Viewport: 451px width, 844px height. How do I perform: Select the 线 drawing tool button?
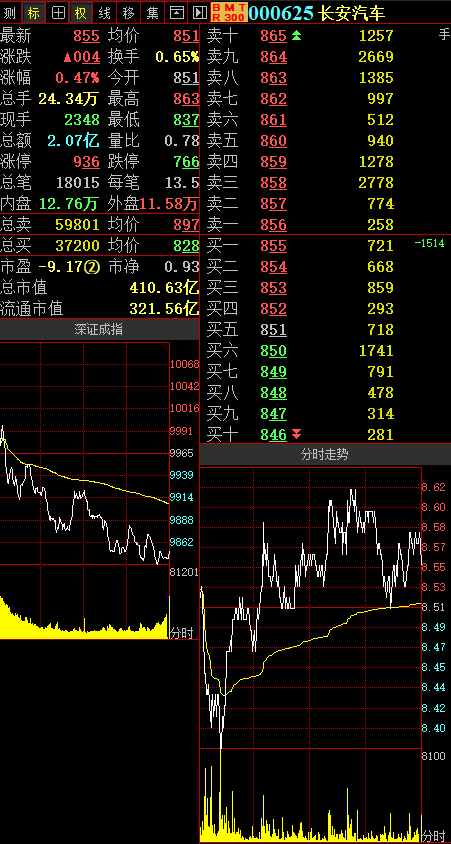(104, 12)
